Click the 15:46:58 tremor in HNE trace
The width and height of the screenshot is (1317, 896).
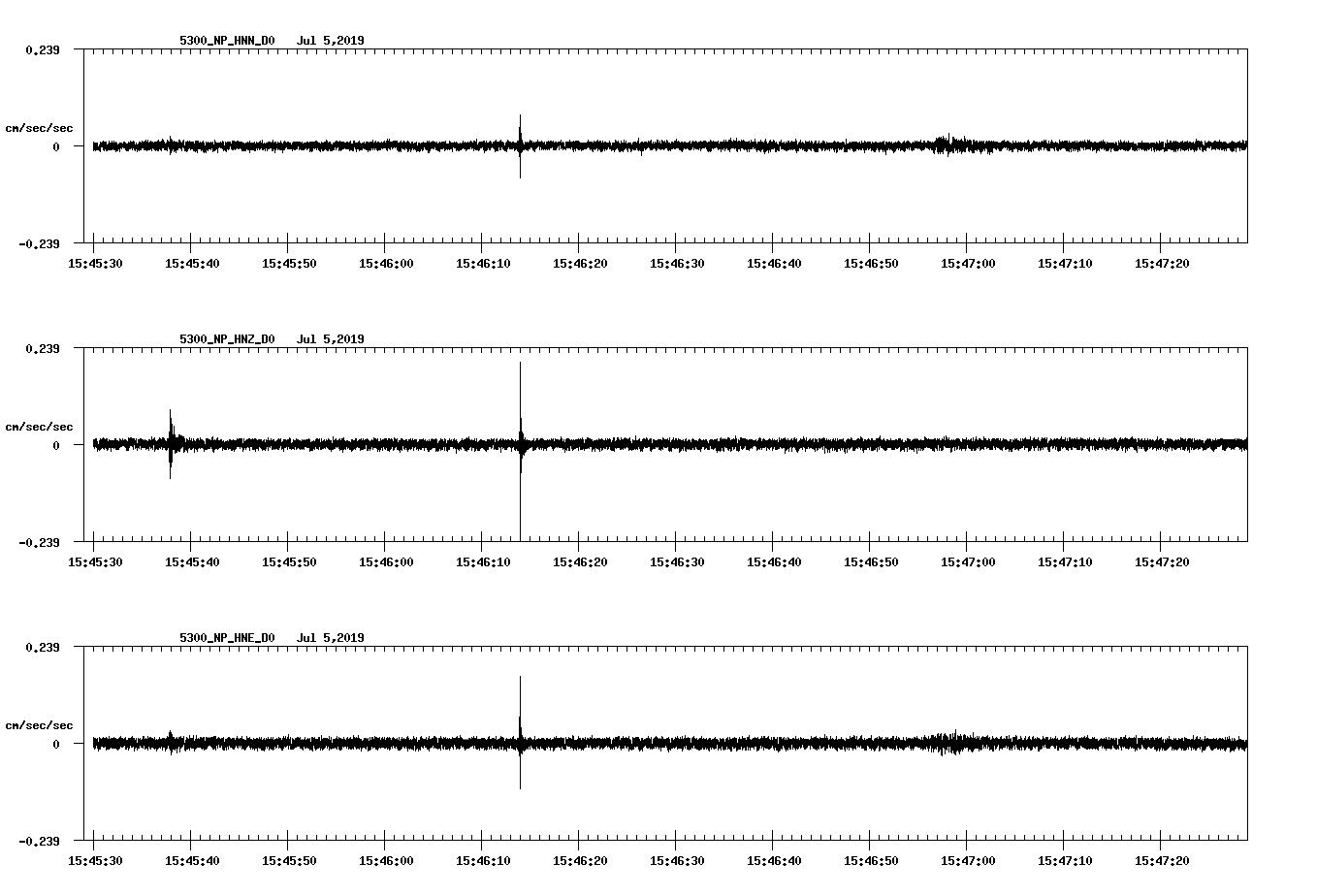pyautogui.click(x=950, y=743)
